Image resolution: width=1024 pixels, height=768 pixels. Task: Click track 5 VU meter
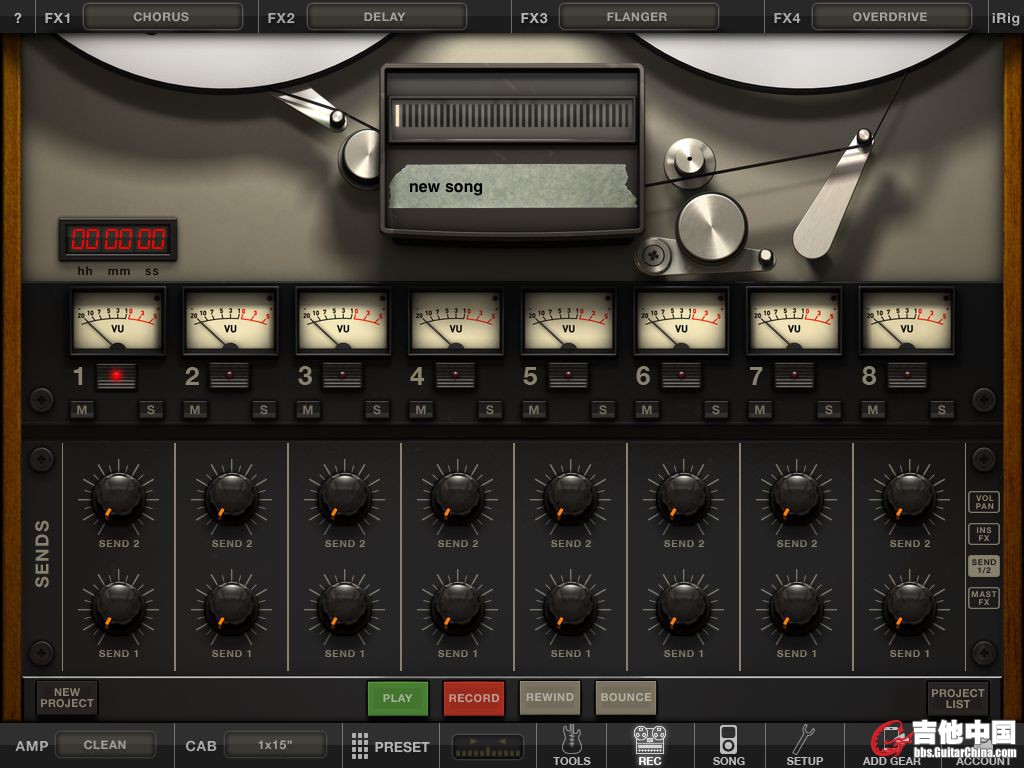(569, 321)
